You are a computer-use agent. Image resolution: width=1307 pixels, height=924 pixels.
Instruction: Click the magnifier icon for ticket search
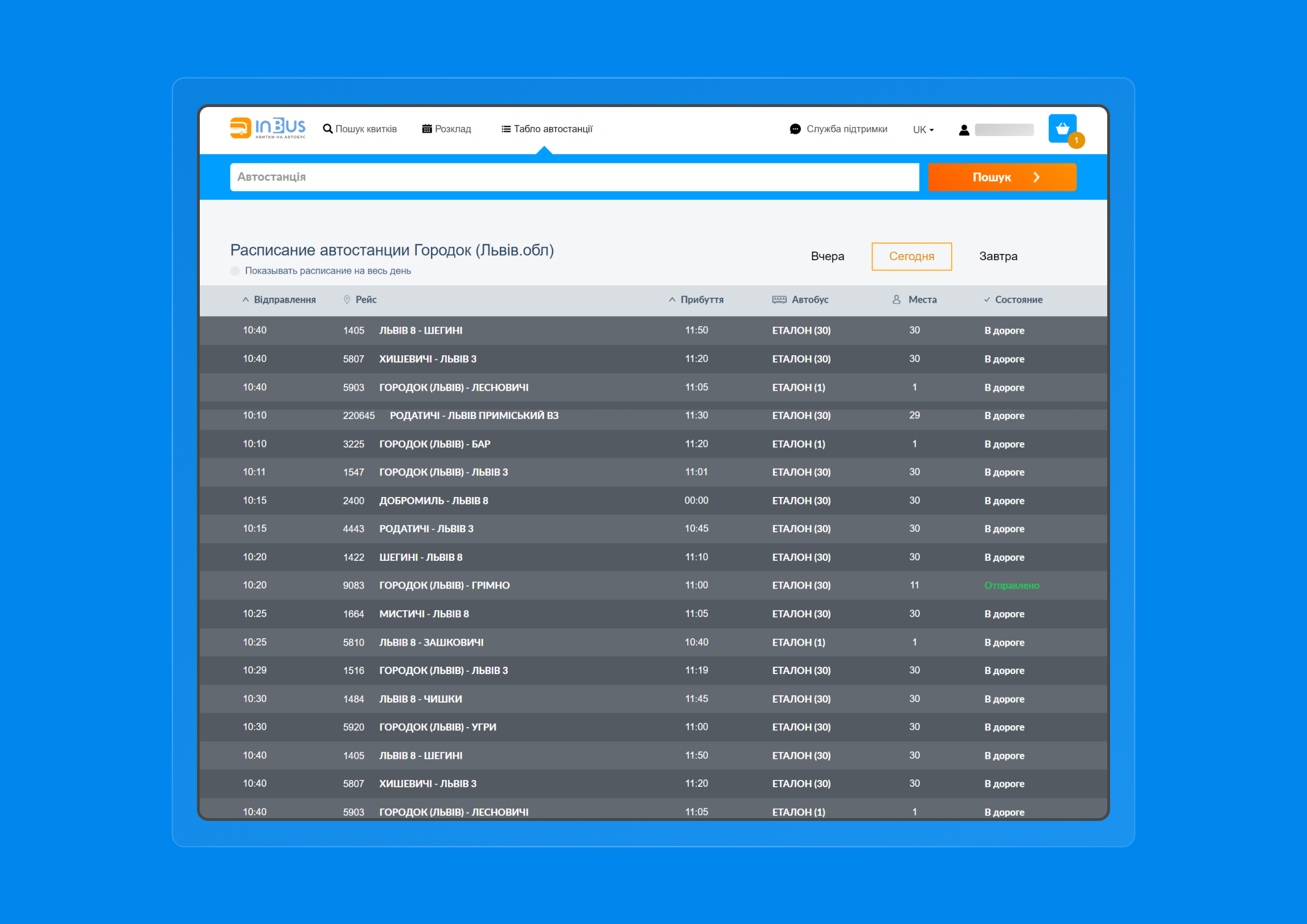tap(327, 129)
